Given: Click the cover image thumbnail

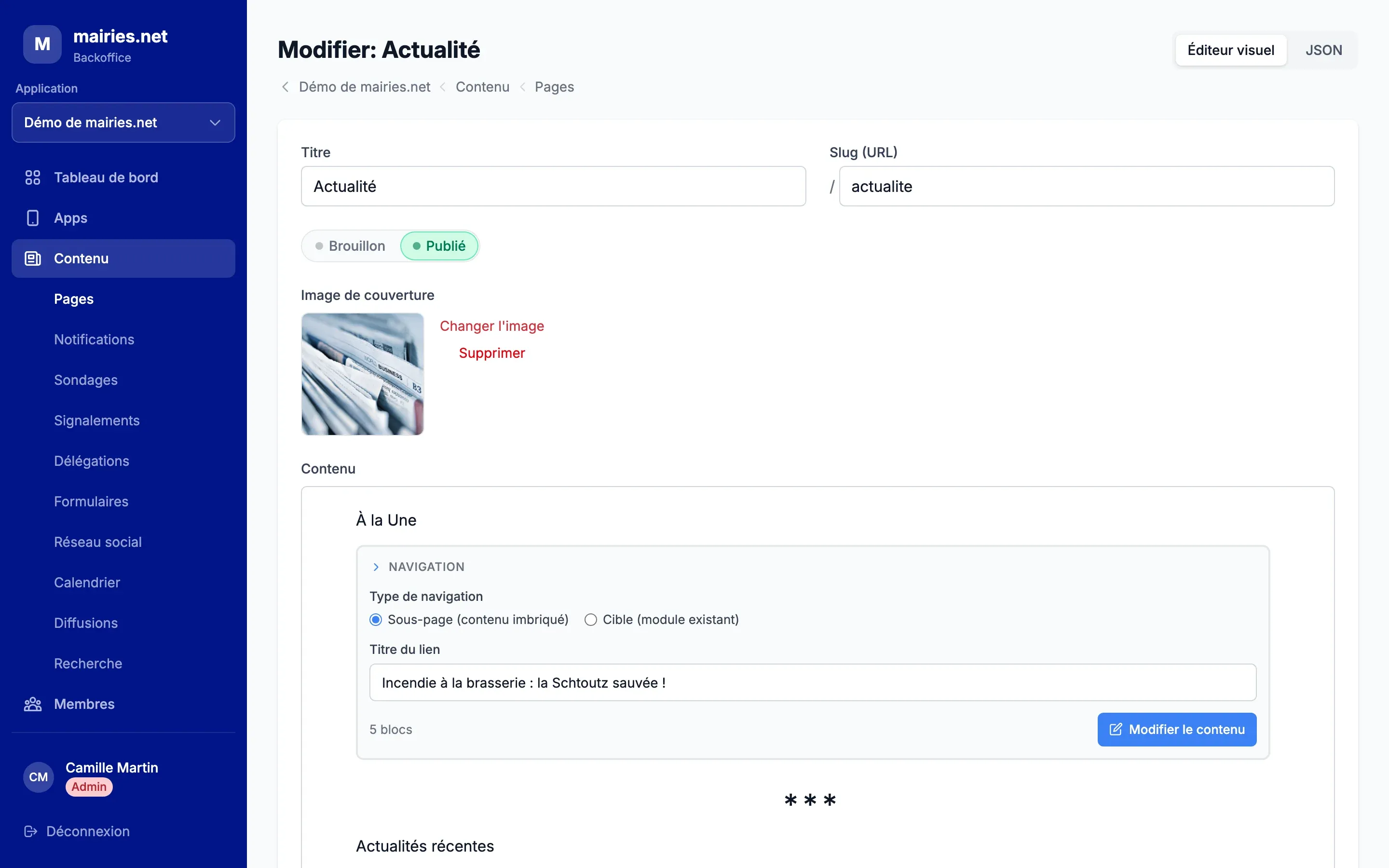Looking at the screenshot, I should [x=363, y=374].
